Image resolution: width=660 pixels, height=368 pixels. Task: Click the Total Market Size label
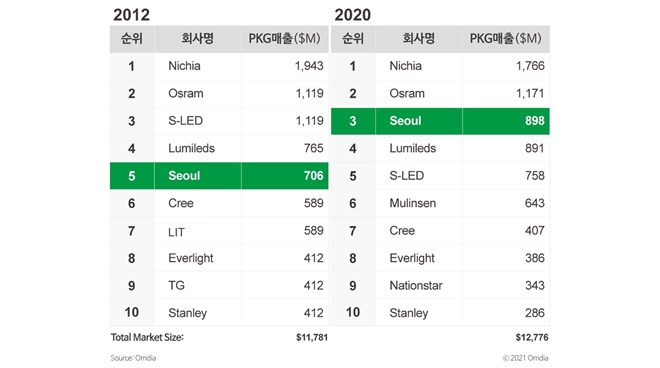point(147,337)
